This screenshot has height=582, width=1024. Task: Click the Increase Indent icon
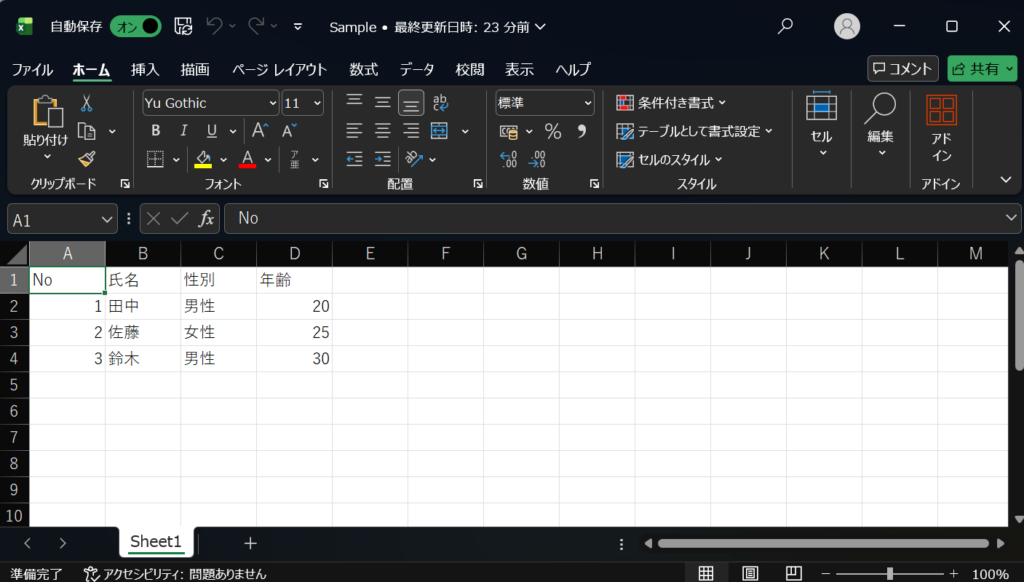click(383, 159)
